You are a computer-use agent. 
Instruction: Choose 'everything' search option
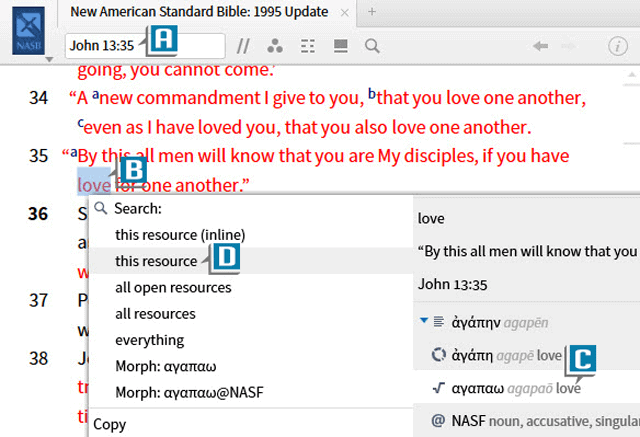coord(149,340)
